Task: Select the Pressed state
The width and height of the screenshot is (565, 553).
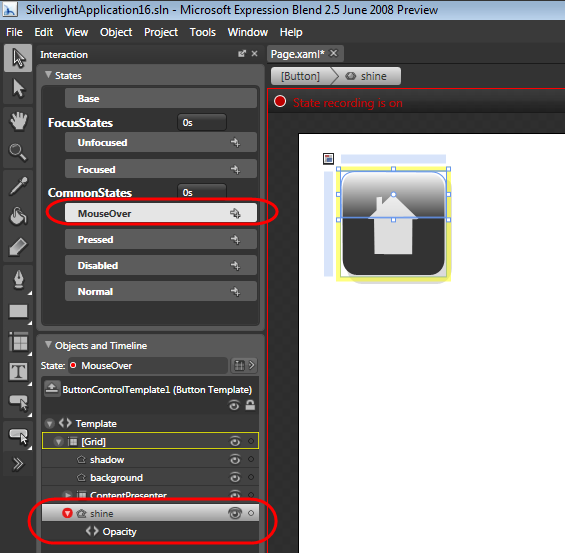Action: pyautogui.click(x=161, y=239)
